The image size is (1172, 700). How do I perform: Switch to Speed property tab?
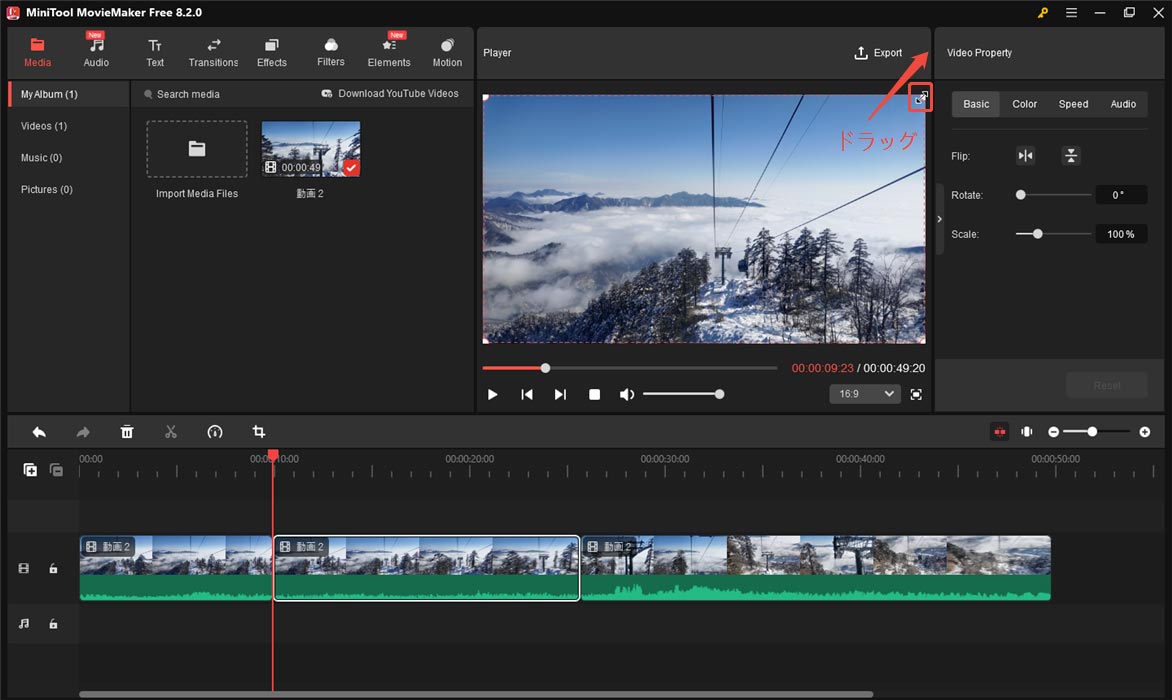1073,104
